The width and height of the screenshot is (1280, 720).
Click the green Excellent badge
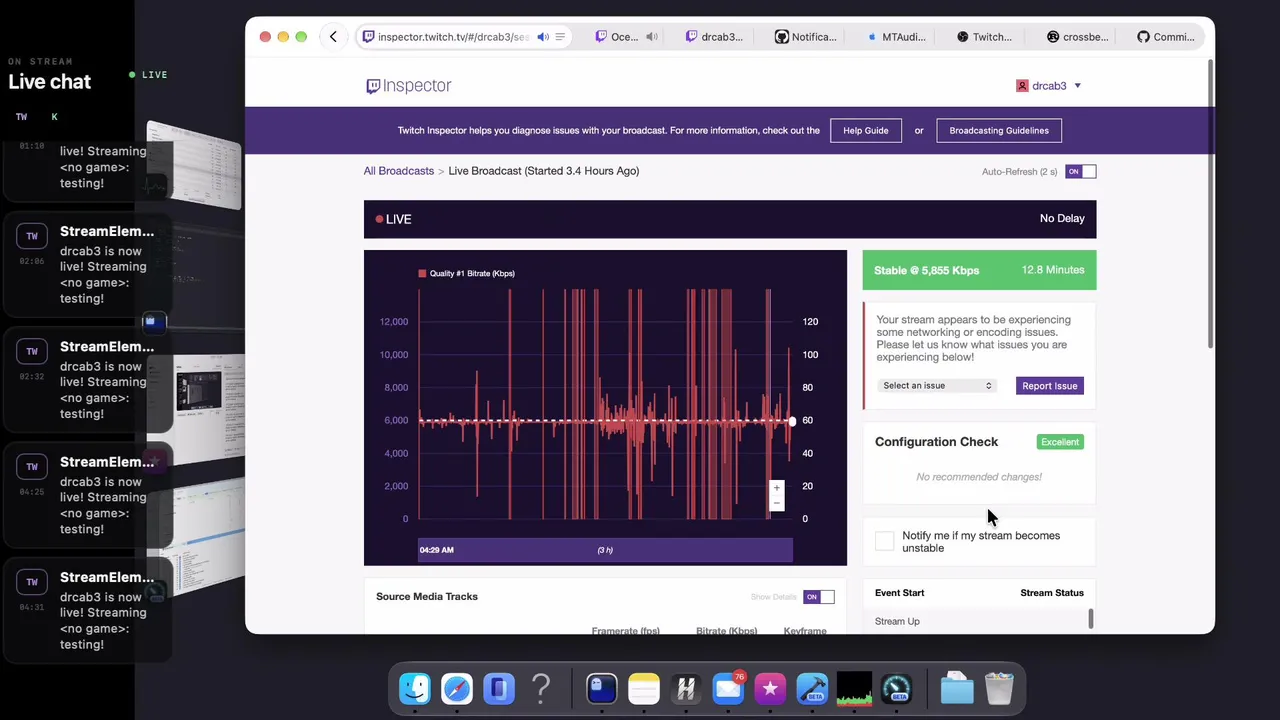click(x=1060, y=442)
